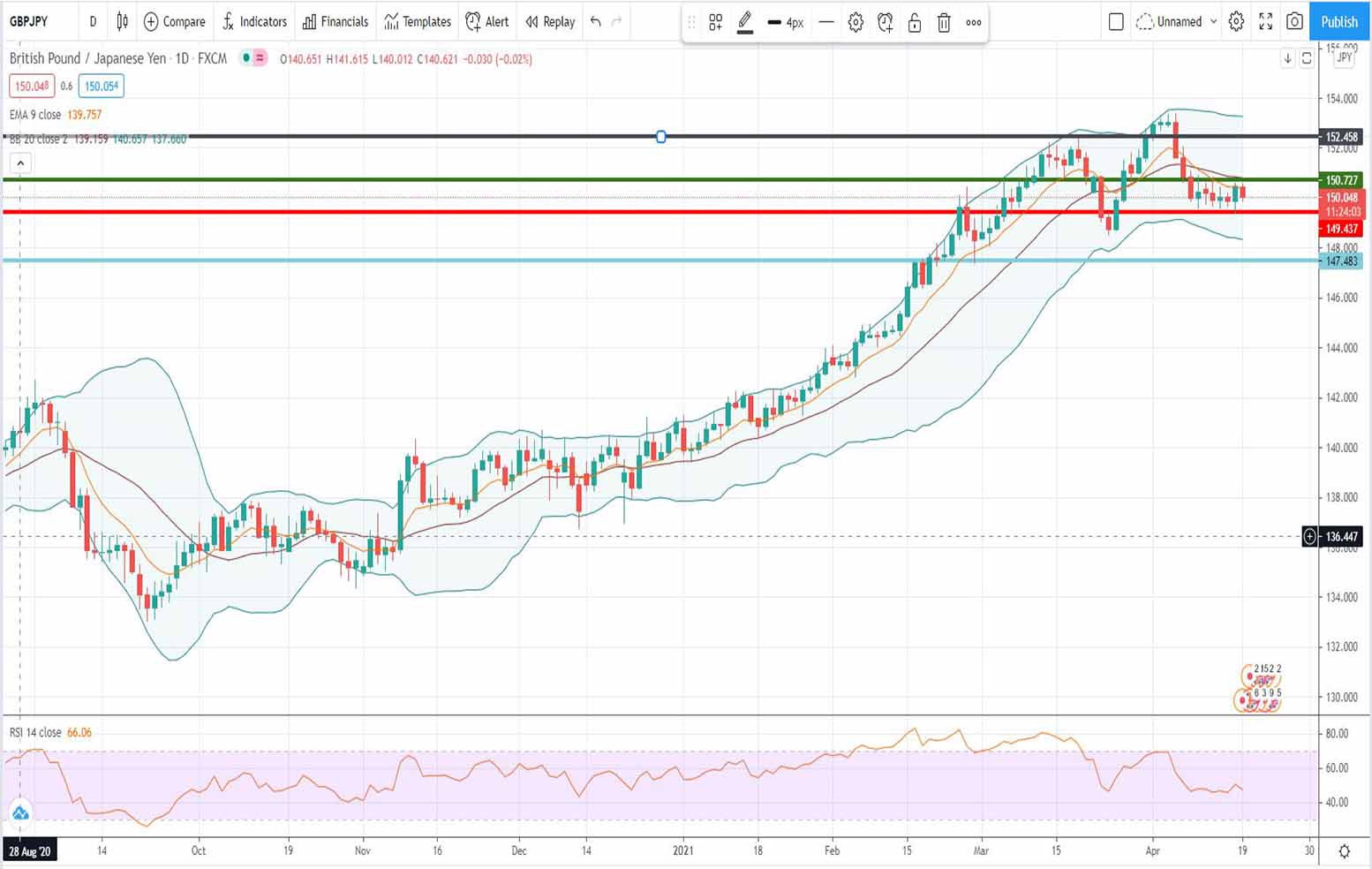Start bar Replay mode
This screenshot has width=1372, height=869.
click(x=548, y=22)
